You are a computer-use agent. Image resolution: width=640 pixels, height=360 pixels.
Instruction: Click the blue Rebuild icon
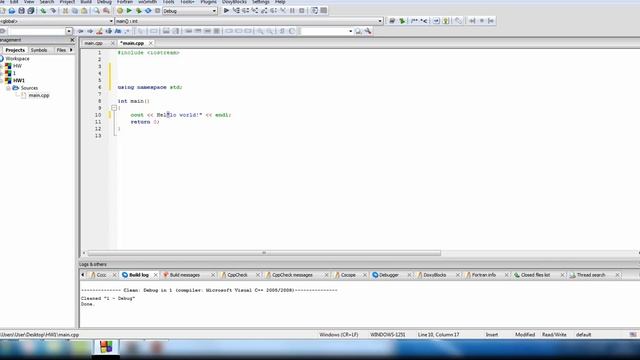148,11
